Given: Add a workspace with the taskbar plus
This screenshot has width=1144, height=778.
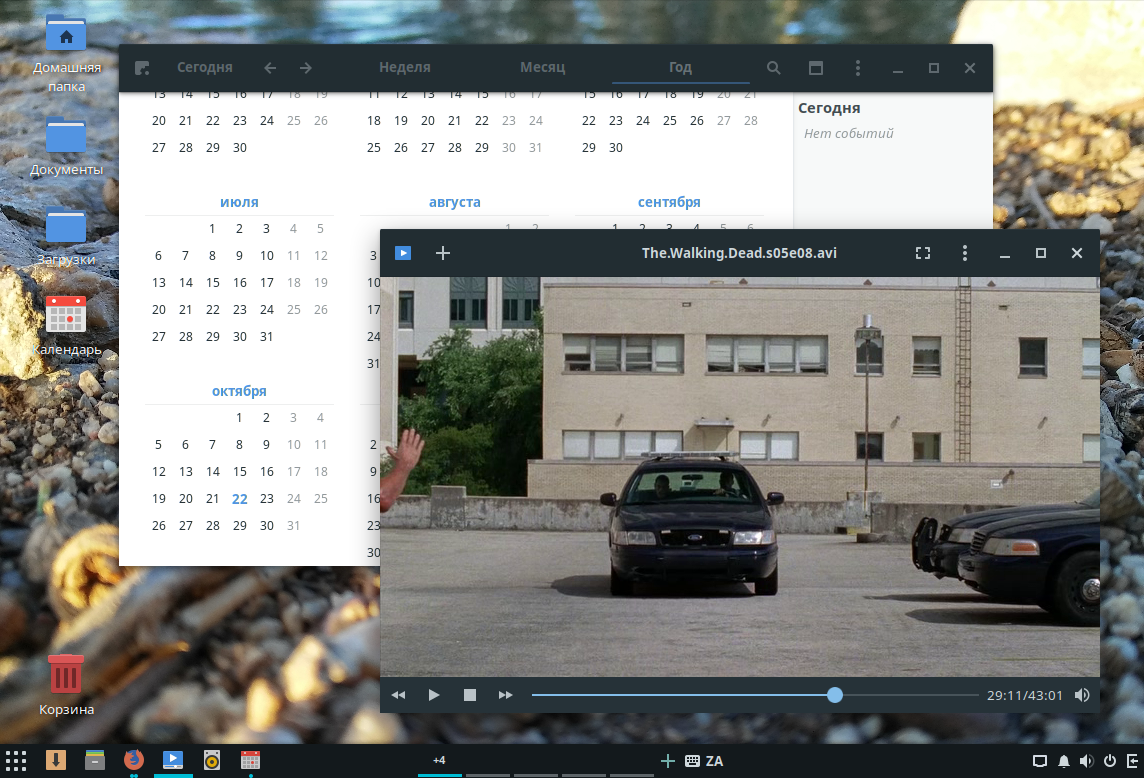Looking at the screenshot, I should 668,761.
